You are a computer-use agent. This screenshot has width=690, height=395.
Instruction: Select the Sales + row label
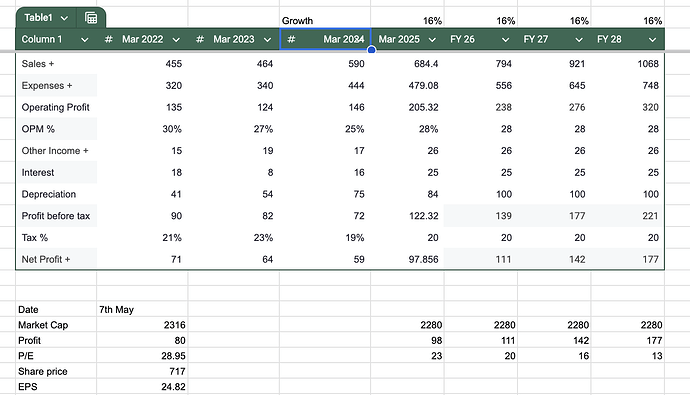38,64
